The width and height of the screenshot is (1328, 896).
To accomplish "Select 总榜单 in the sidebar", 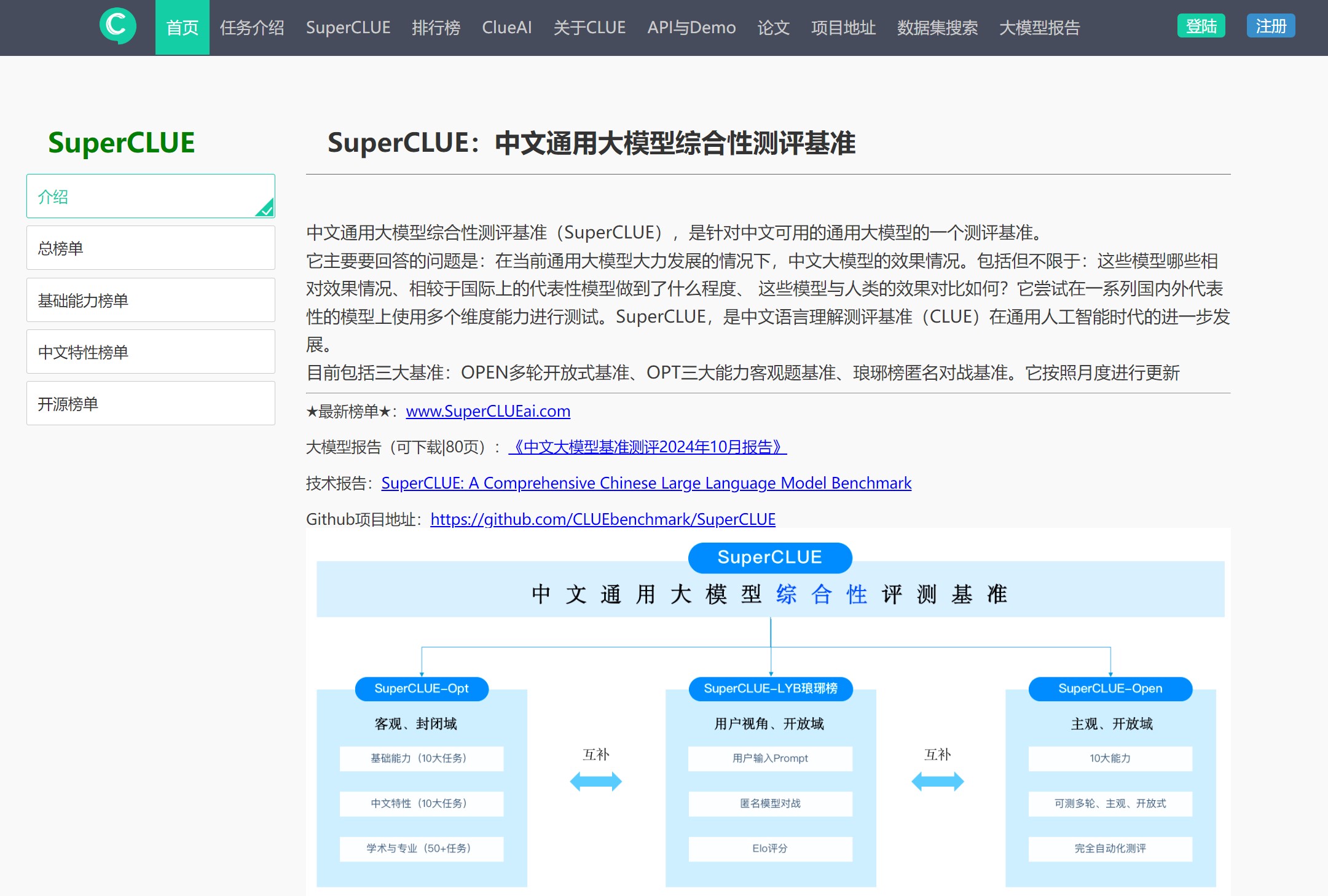I will click(x=151, y=248).
